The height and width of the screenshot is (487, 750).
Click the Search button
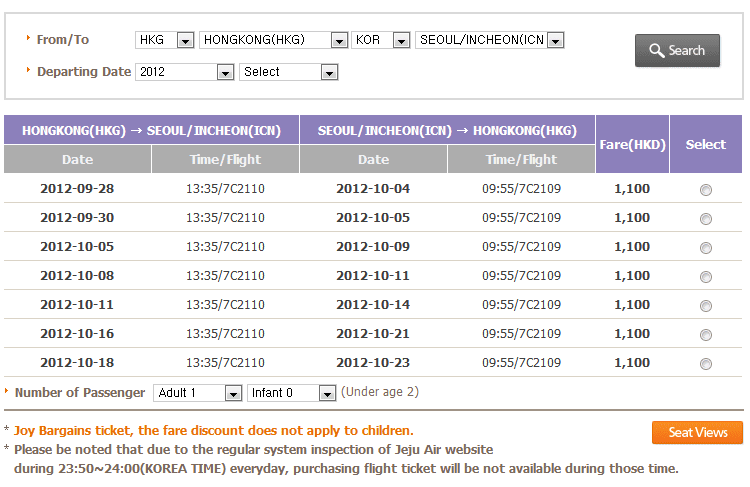pyautogui.click(x=677, y=50)
